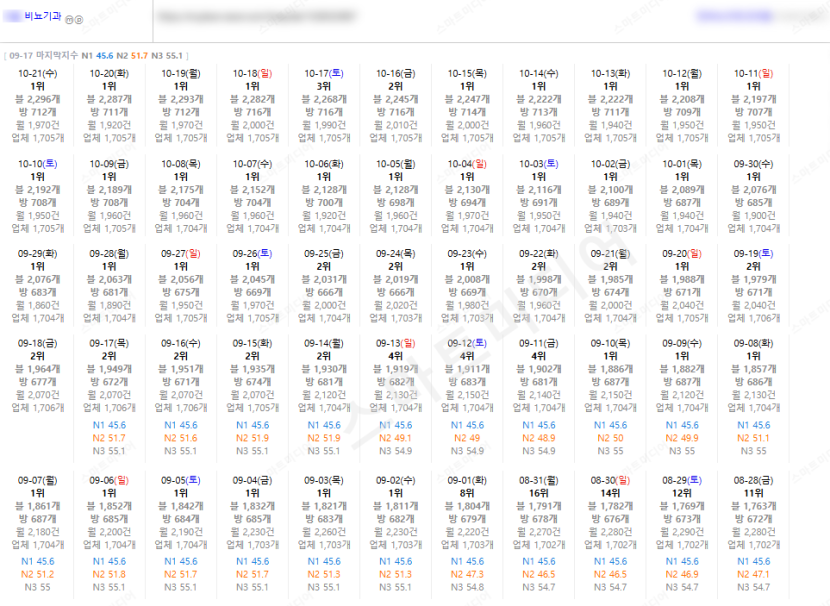Image resolution: width=830 pixels, height=606 pixels.
Task: Click the 09-13(일) date cell
Action: tap(396, 343)
